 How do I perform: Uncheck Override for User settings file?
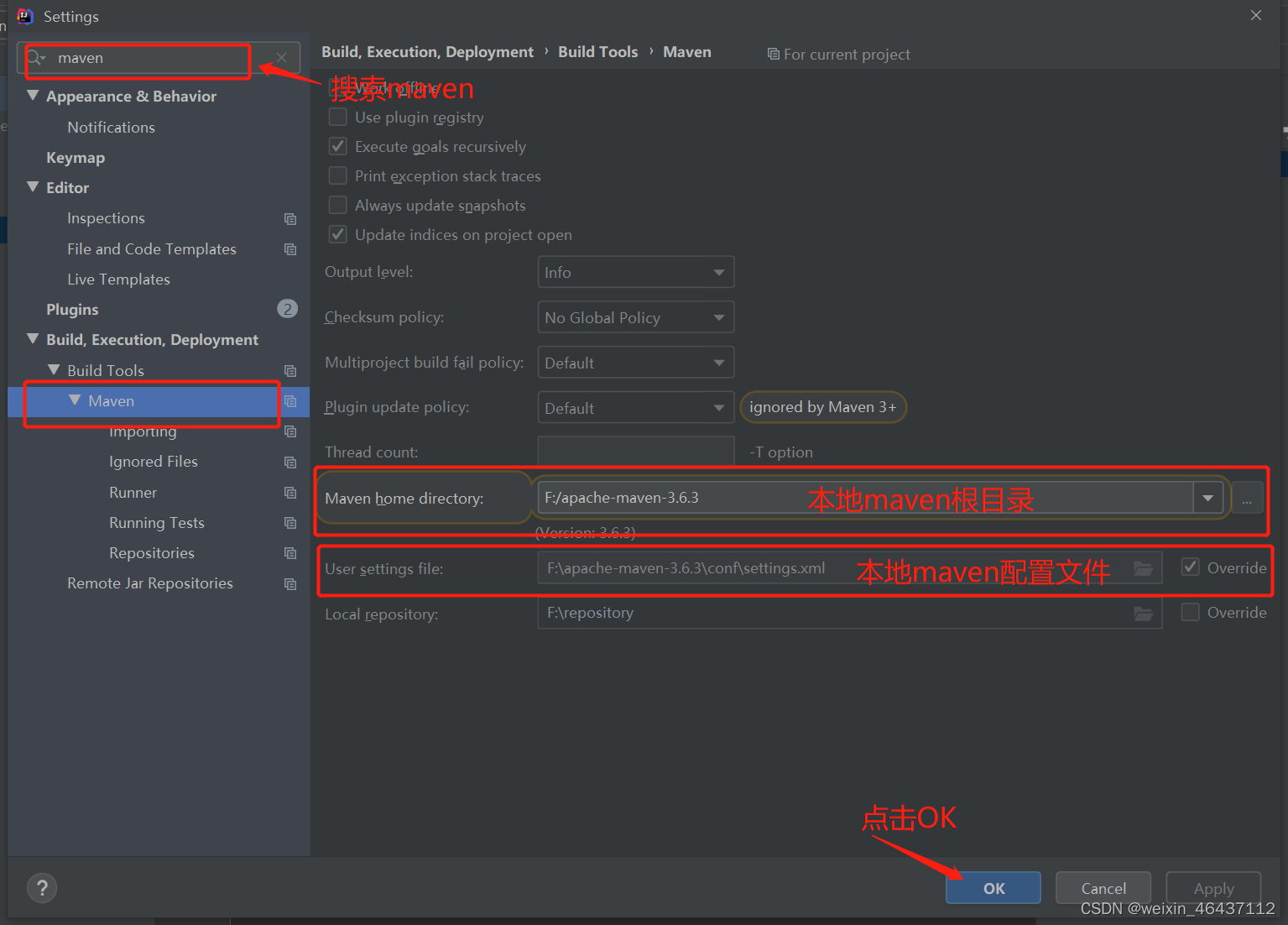point(1190,567)
